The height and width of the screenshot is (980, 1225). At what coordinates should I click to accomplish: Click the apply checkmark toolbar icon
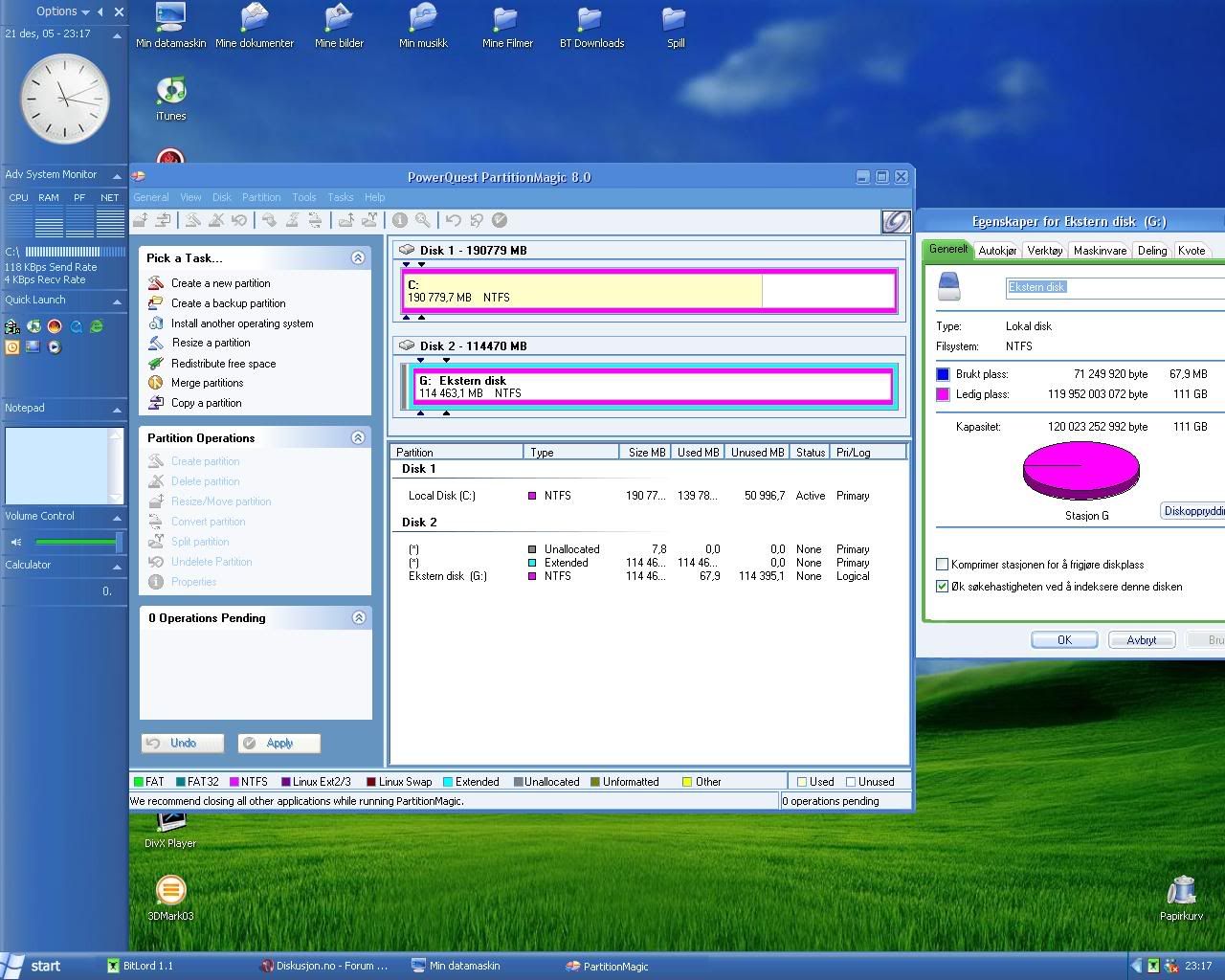point(500,220)
